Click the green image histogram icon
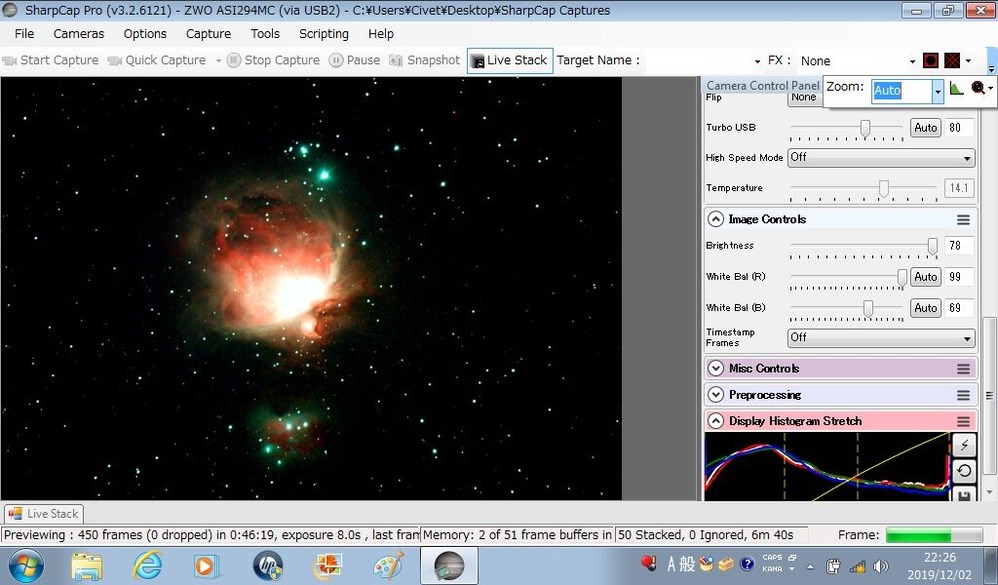Image resolution: width=998 pixels, height=585 pixels. 956,88
